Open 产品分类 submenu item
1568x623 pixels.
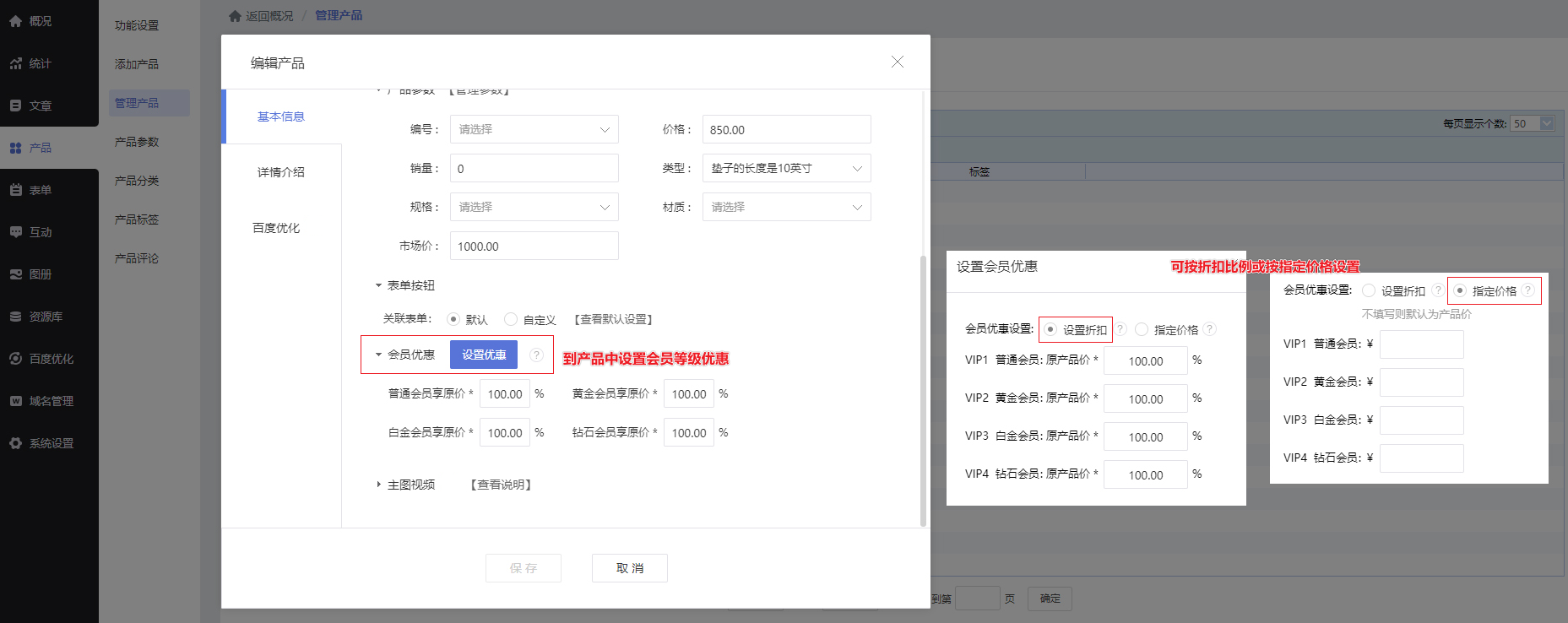coord(137,181)
